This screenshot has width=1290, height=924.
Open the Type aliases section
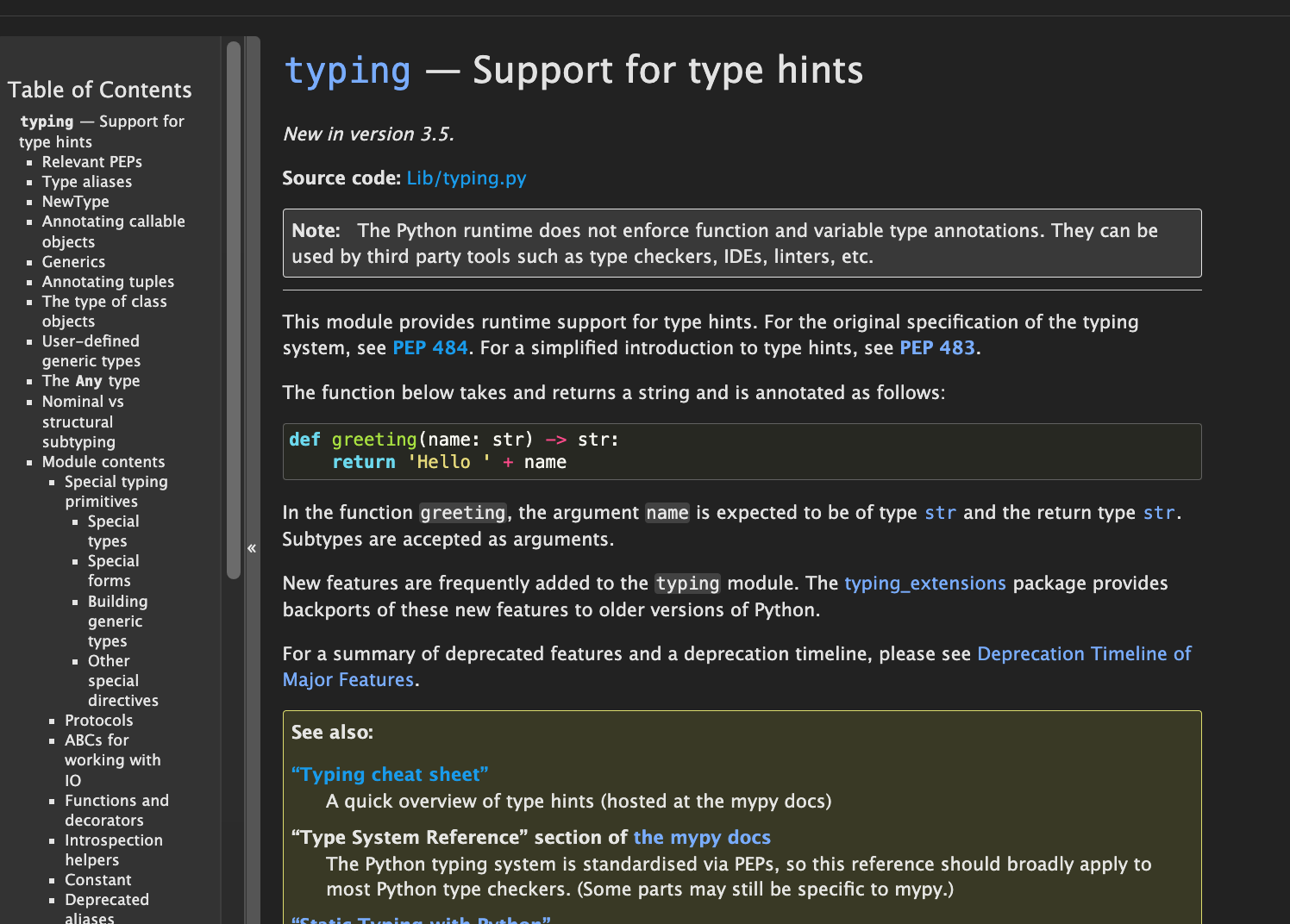86,182
